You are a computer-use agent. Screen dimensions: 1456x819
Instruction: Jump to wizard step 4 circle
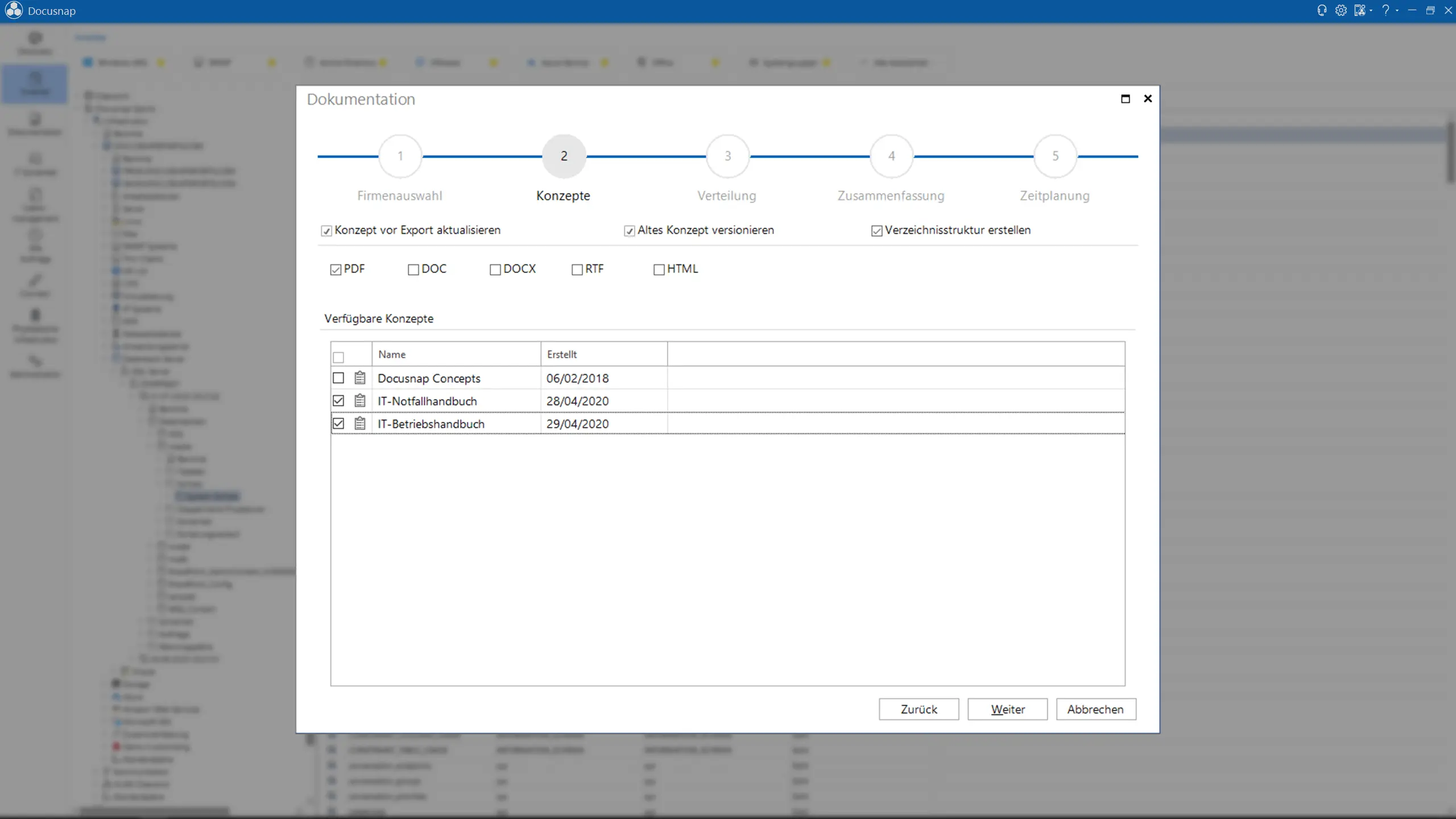[892, 156]
